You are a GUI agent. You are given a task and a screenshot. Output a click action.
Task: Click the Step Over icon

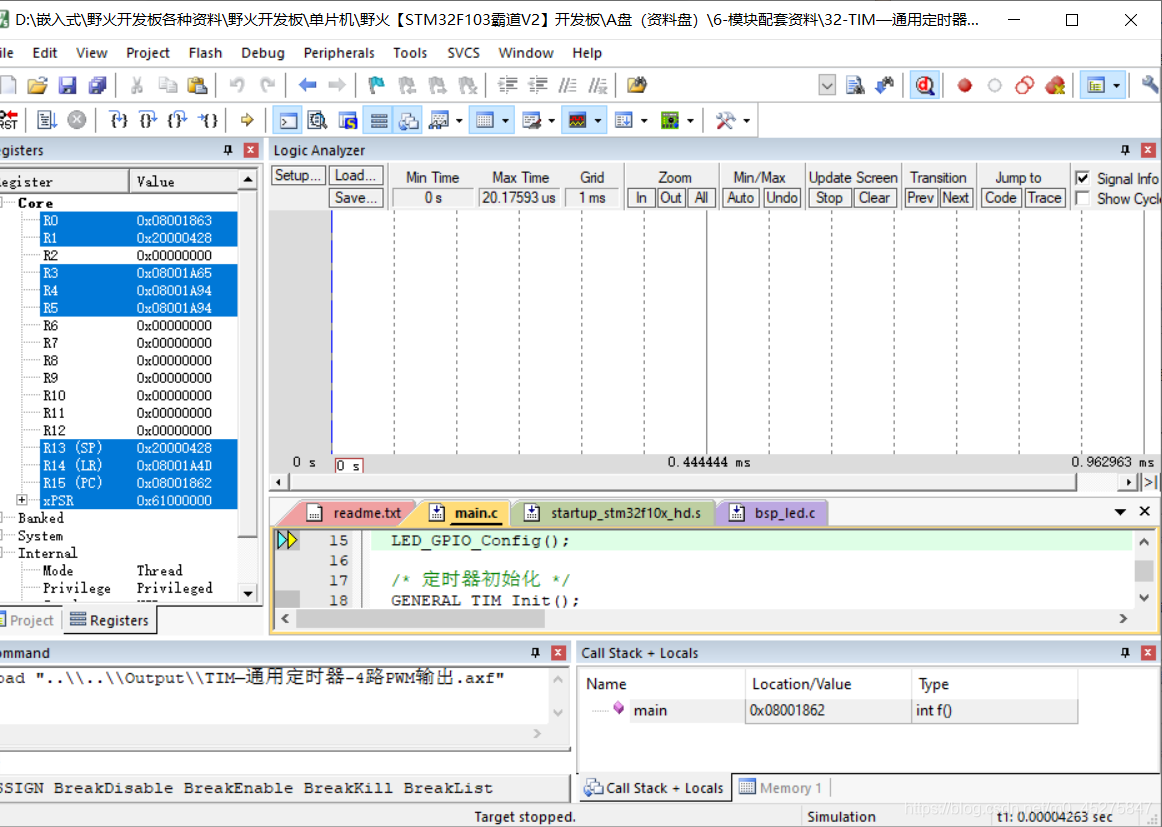click(x=148, y=119)
